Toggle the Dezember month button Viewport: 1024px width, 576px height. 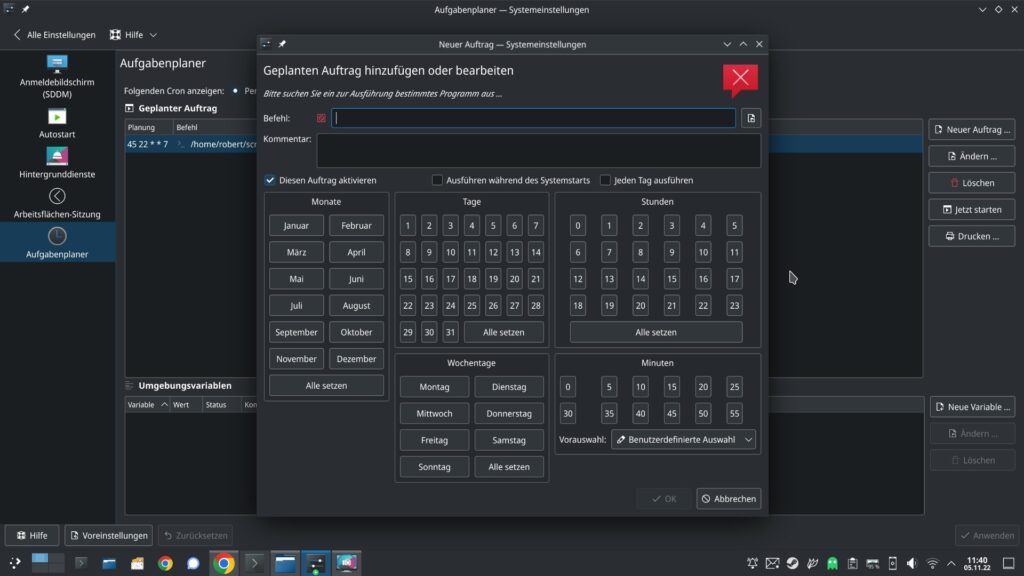tap(356, 359)
